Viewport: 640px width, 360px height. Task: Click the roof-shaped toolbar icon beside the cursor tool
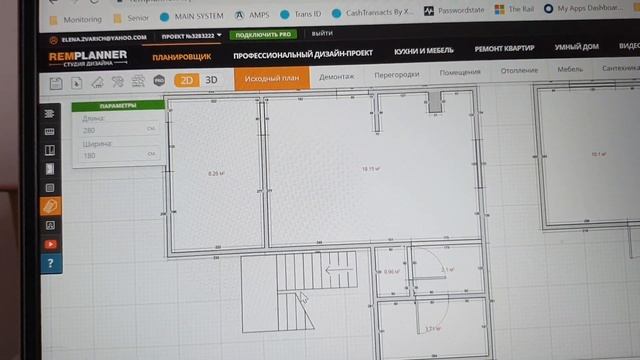(x=98, y=82)
